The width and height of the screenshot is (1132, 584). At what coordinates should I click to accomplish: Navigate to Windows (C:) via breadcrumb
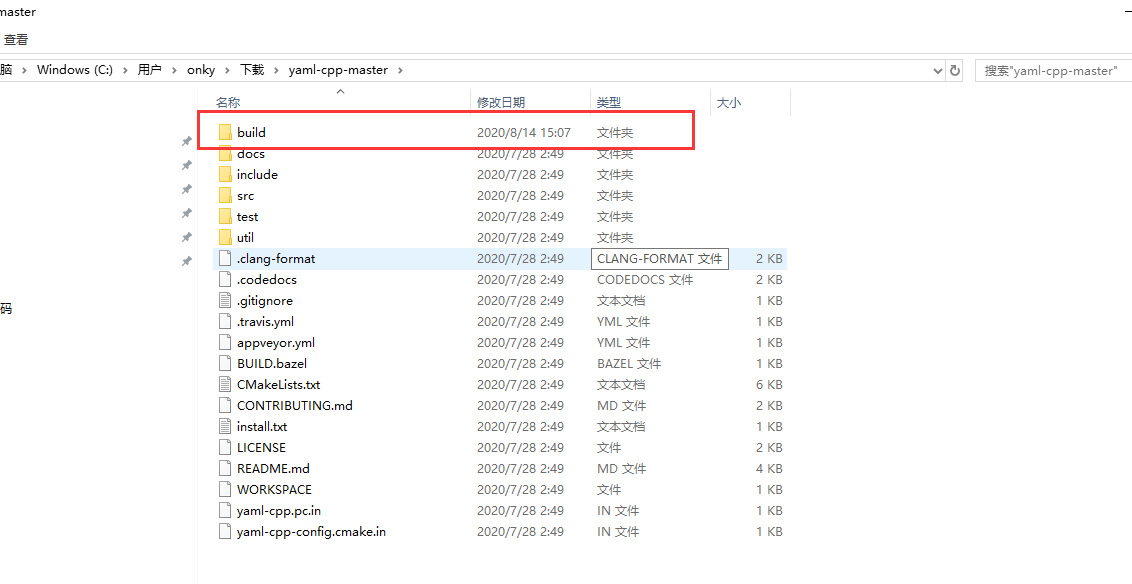click(74, 70)
